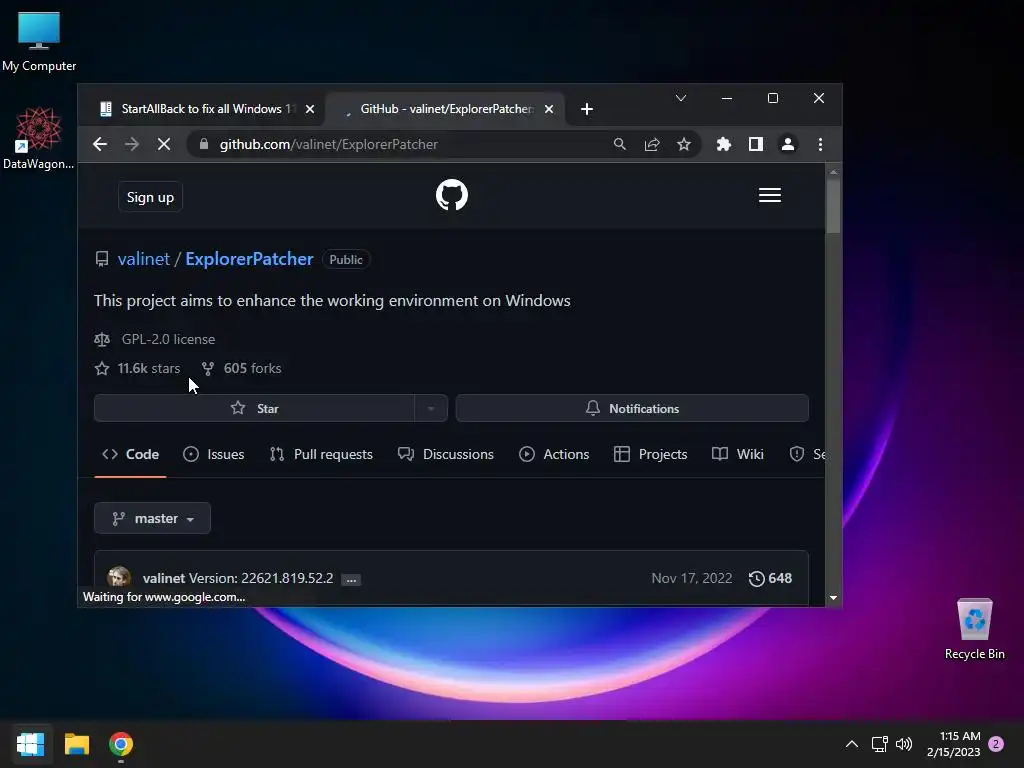Go to GitHub home via Octocat logo
This screenshot has height=768, width=1024.
(452, 195)
